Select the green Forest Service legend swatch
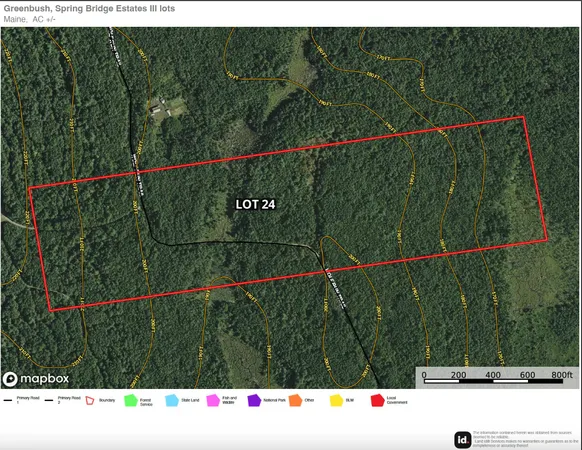The image size is (582, 450). (131, 401)
